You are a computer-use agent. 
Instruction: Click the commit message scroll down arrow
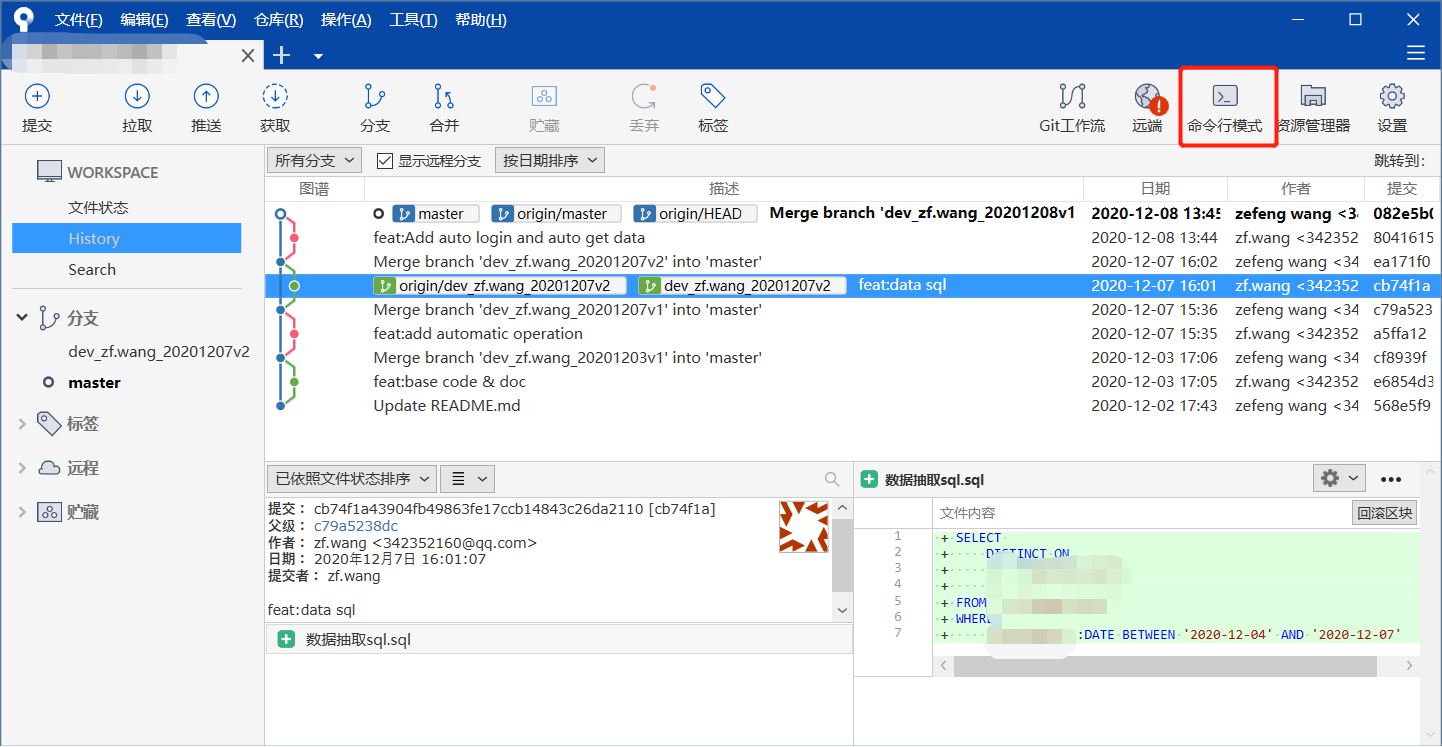coord(842,610)
